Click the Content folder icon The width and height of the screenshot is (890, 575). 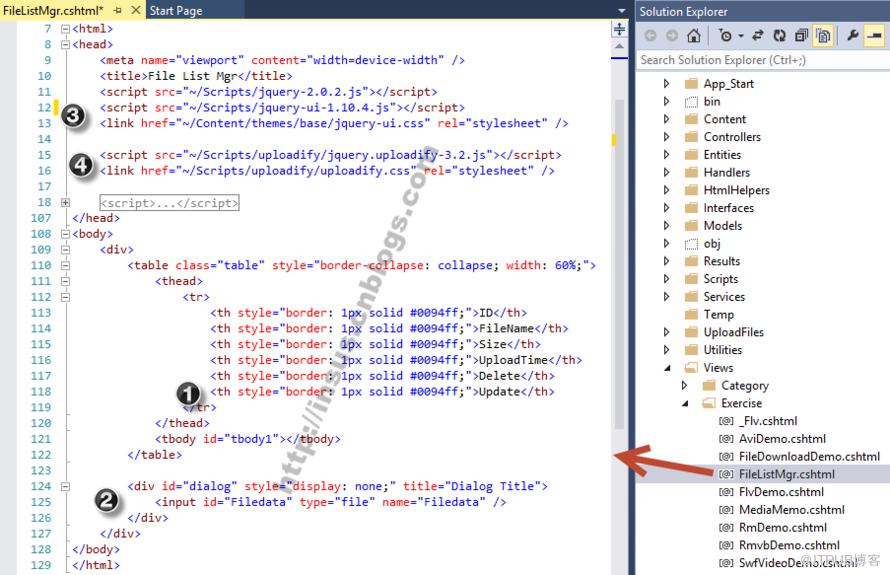tap(691, 119)
